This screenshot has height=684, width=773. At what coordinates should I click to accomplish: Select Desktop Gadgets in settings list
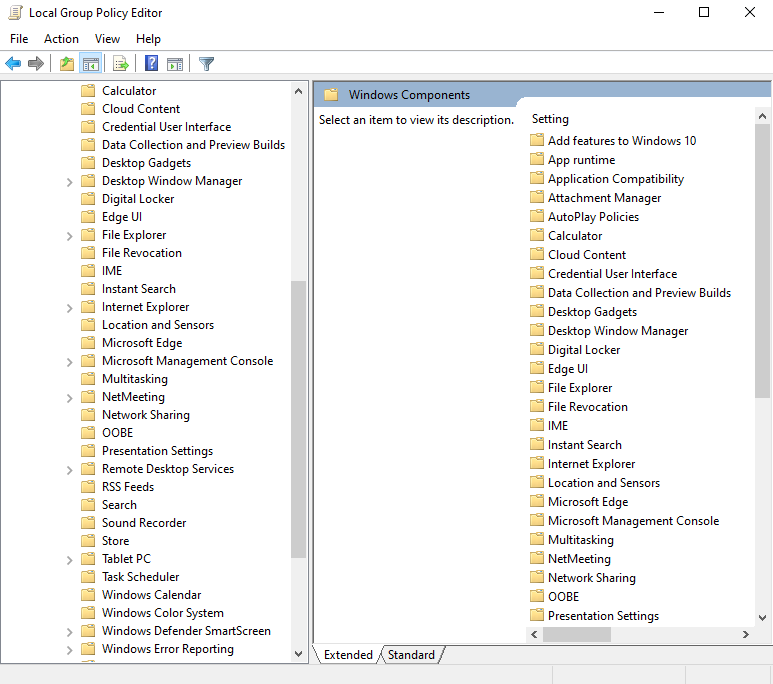click(x=592, y=312)
